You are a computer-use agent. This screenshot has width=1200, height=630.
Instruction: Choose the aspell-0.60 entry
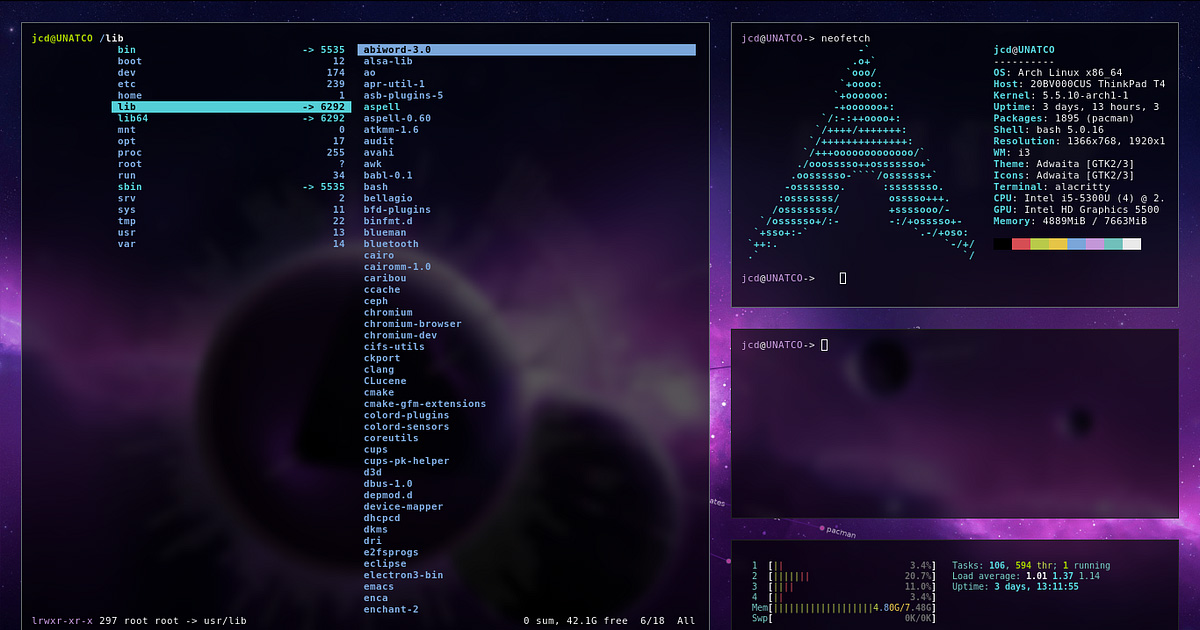pos(397,118)
